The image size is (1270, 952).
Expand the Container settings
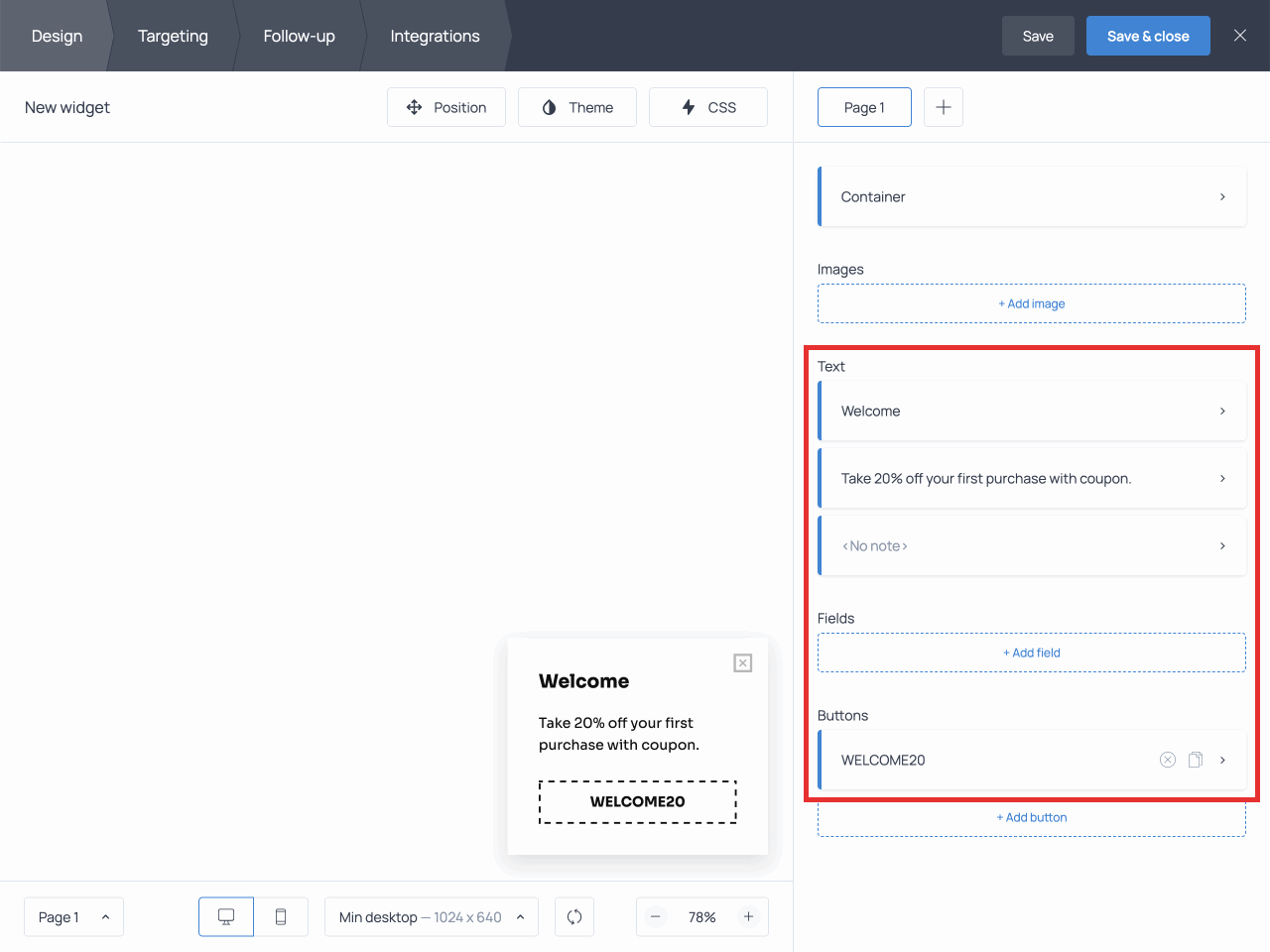pyautogui.click(x=1032, y=196)
